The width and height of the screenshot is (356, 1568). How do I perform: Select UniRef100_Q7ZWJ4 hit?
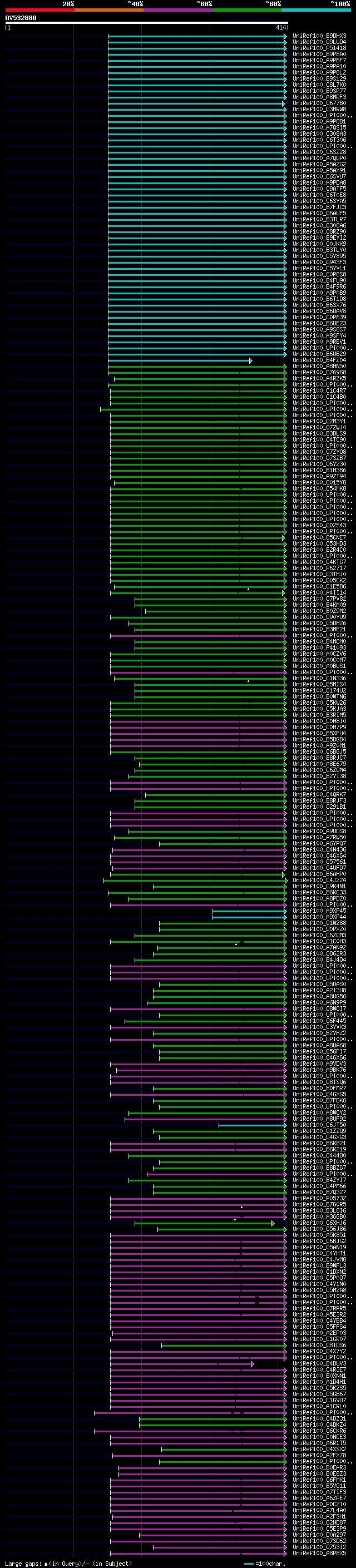pyautogui.click(x=319, y=427)
